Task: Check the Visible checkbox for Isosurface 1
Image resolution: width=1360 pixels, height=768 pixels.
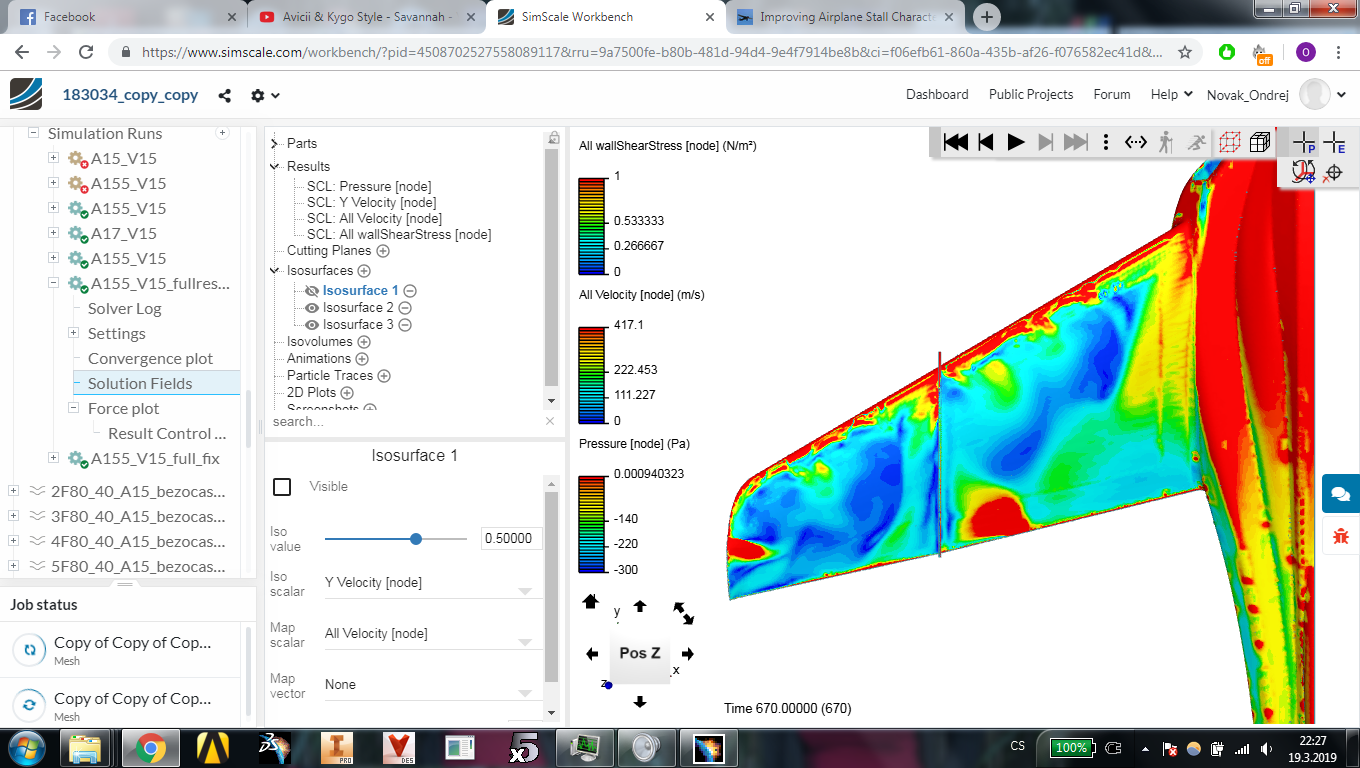Action: (x=282, y=487)
